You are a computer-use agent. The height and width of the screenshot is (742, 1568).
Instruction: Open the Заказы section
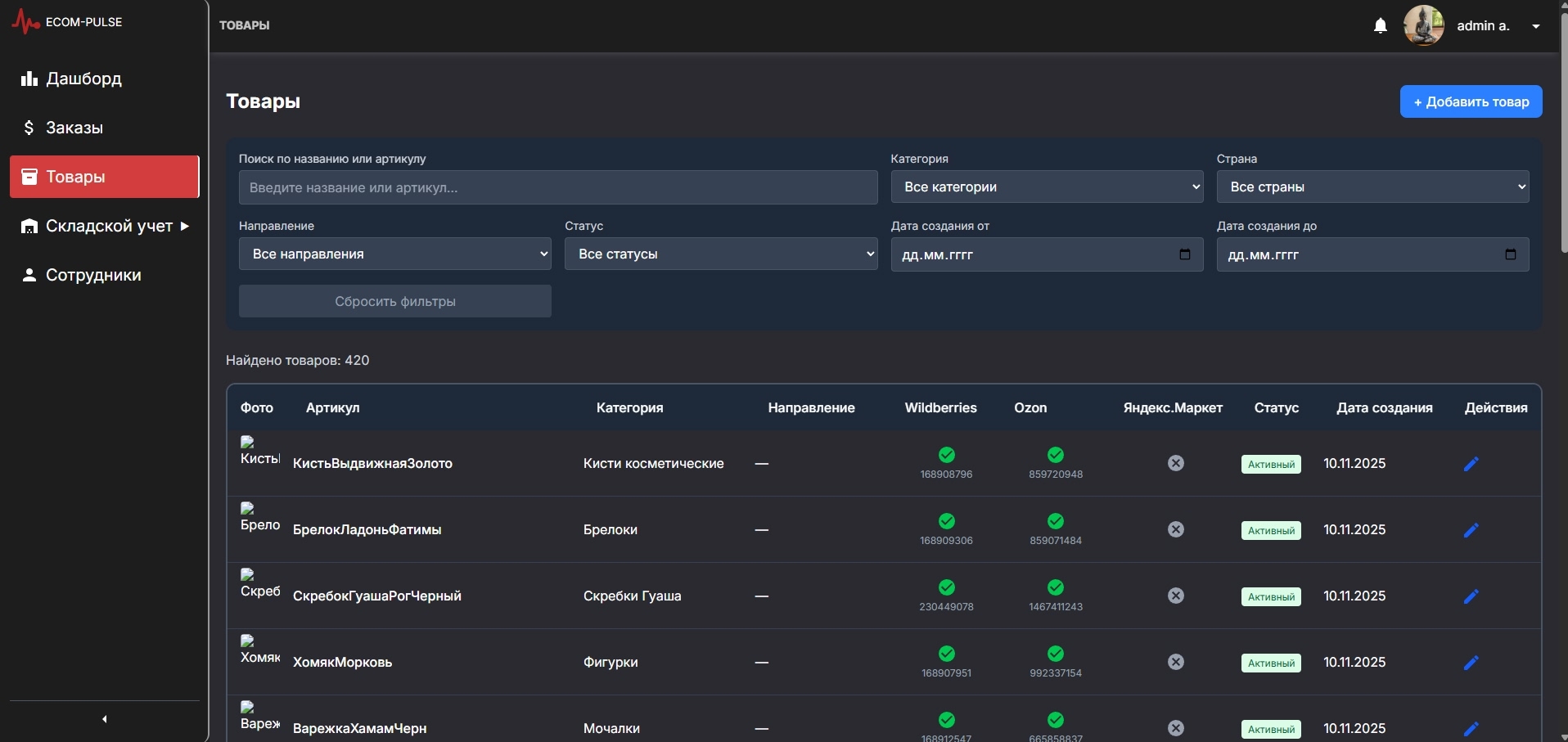click(104, 128)
